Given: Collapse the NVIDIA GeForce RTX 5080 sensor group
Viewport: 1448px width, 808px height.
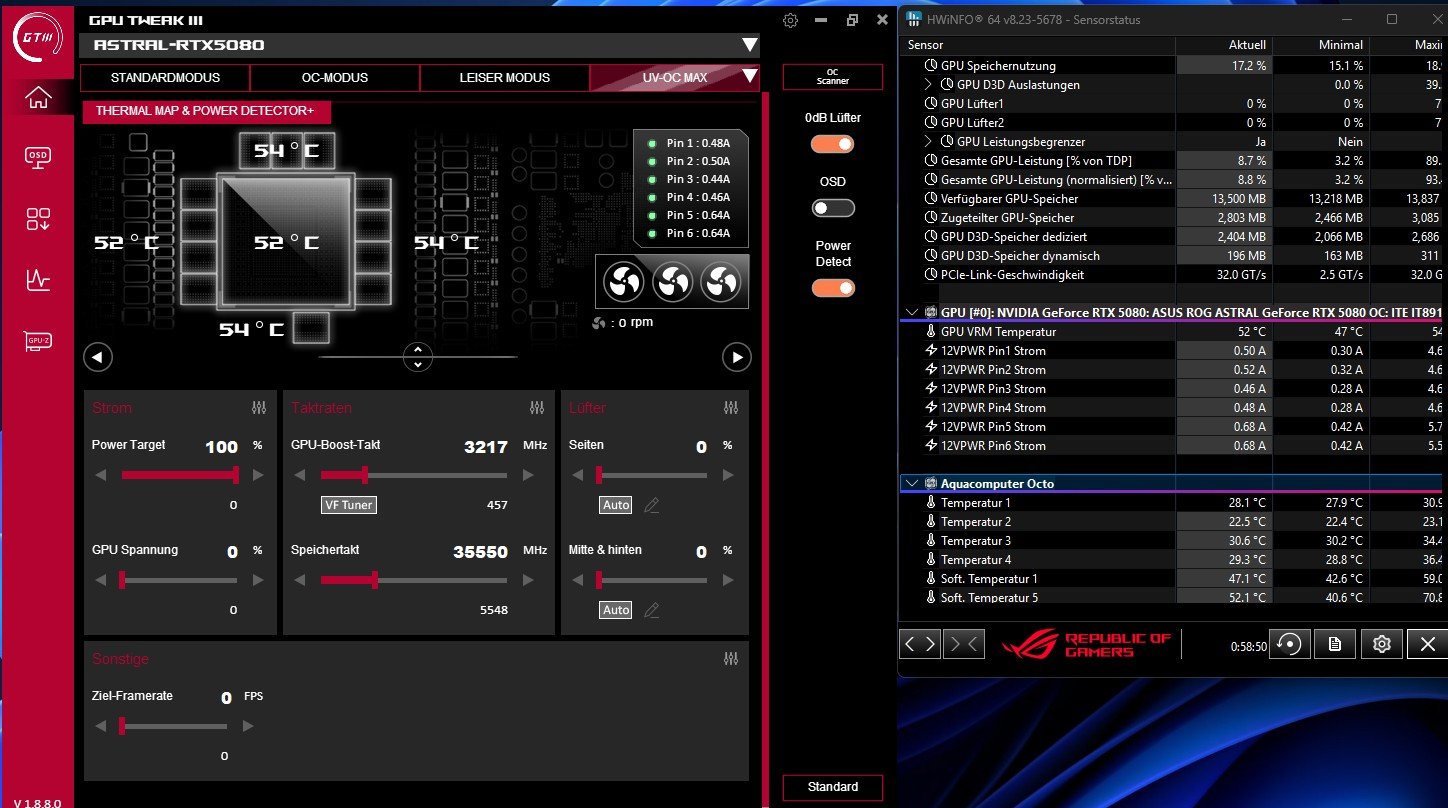Looking at the screenshot, I should 911,312.
